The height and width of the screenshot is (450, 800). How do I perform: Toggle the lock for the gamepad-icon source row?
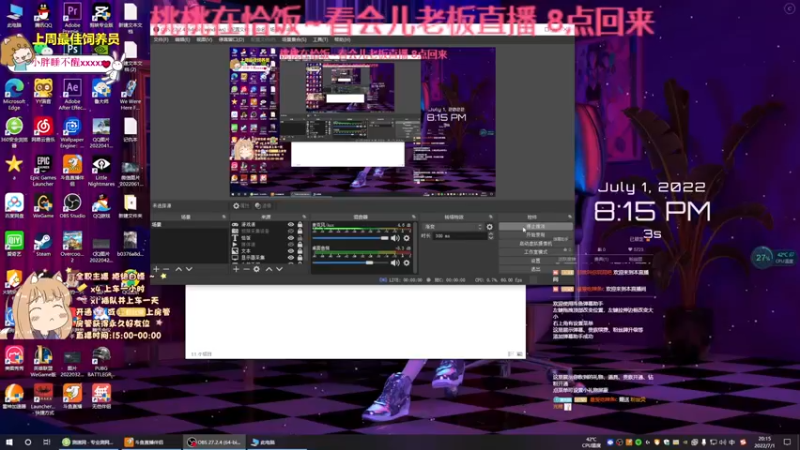click(x=300, y=224)
